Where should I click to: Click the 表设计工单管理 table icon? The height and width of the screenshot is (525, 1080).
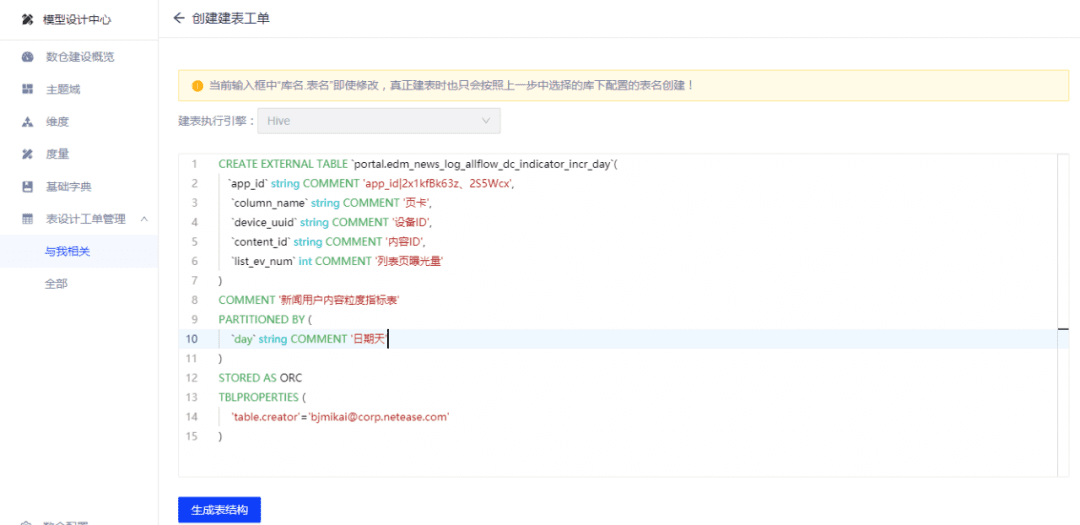point(28,219)
